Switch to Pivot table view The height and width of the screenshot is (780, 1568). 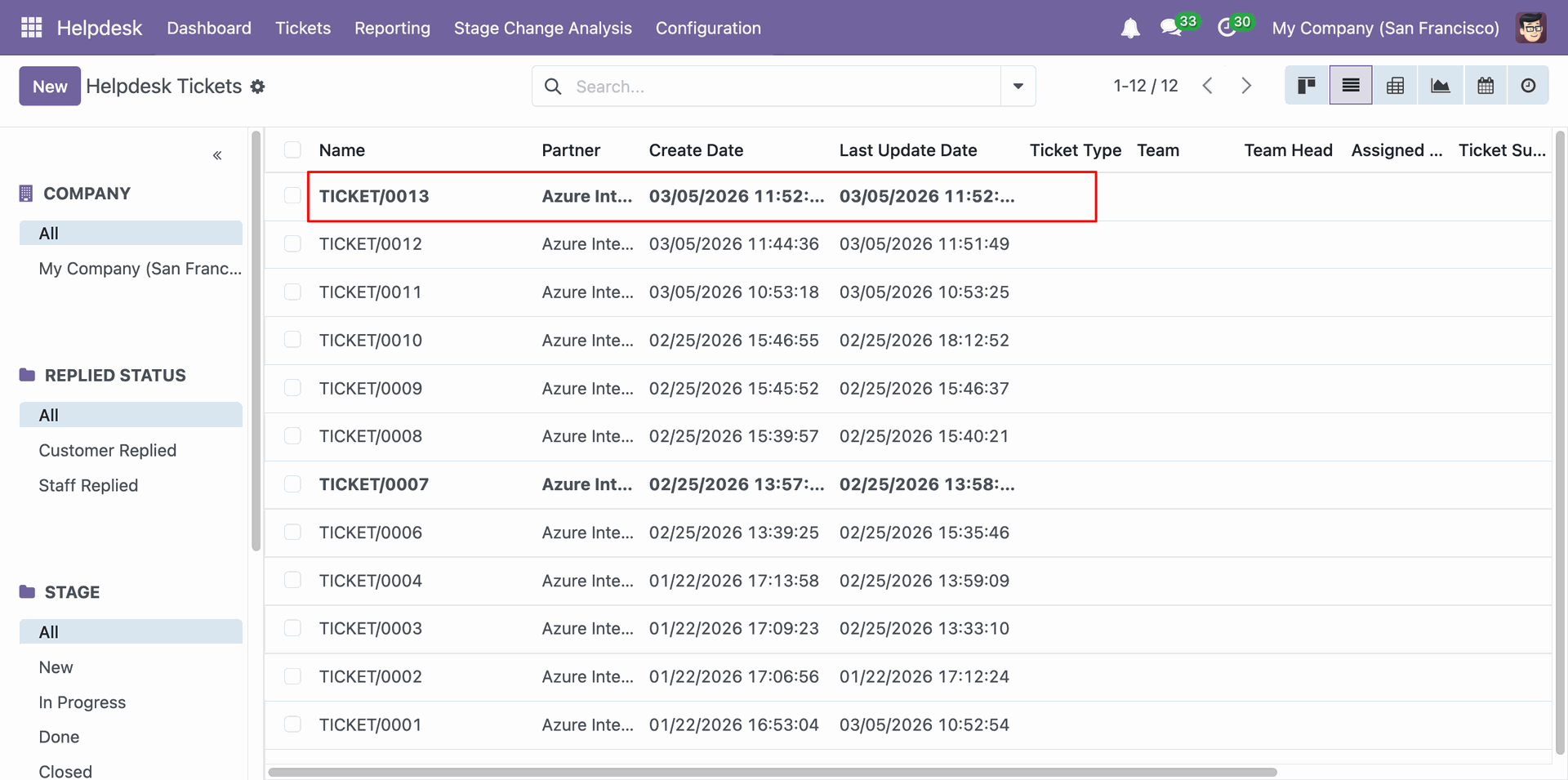[1396, 86]
